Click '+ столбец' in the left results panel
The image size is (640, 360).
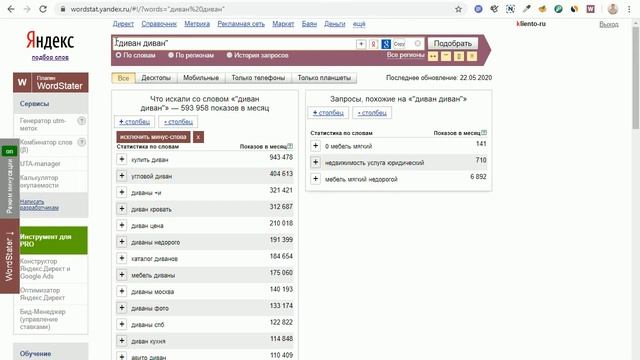(x=134, y=122)
